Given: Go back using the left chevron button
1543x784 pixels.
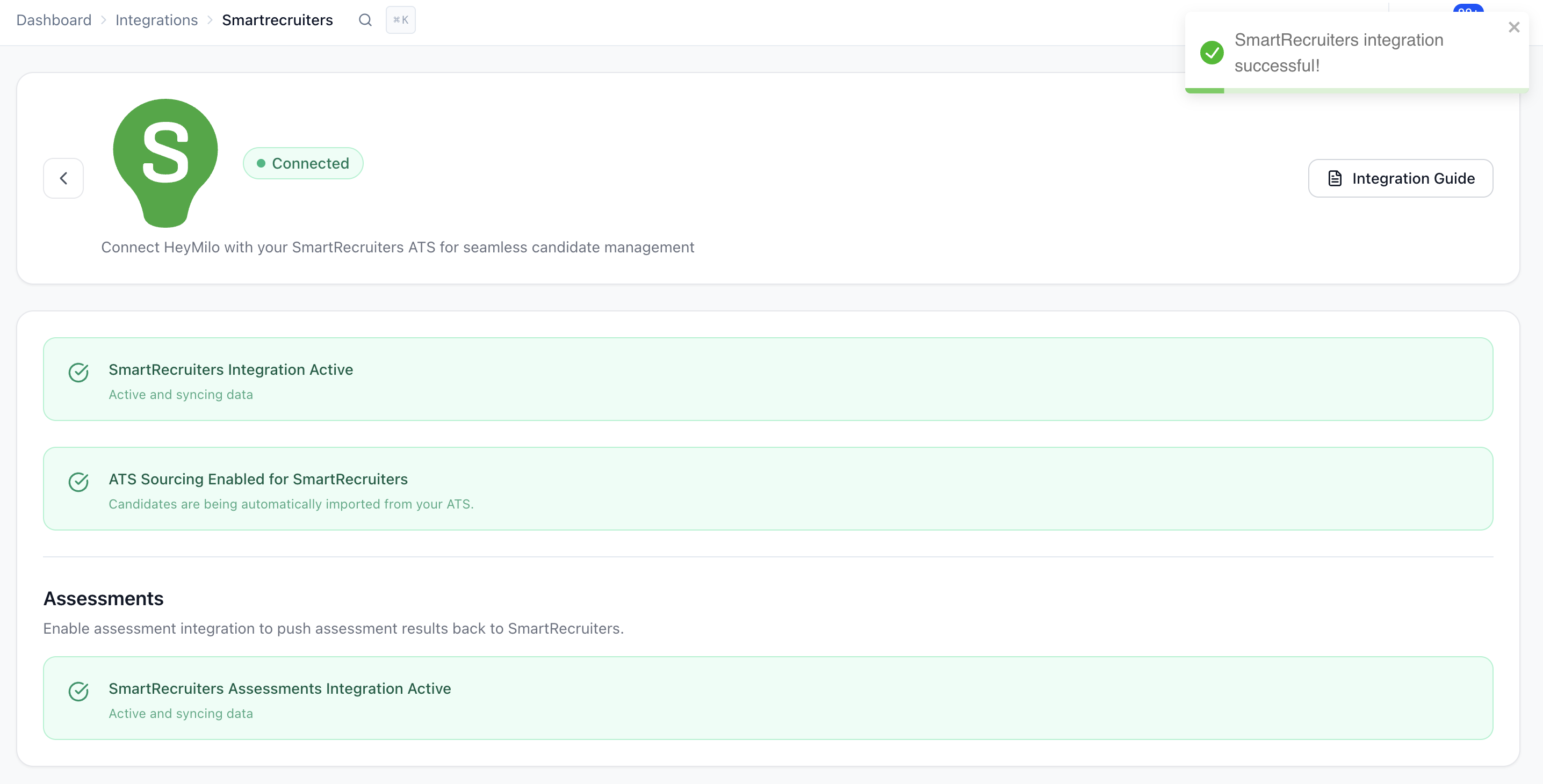Looking at the screenshot, I should (x=63, y=178).
